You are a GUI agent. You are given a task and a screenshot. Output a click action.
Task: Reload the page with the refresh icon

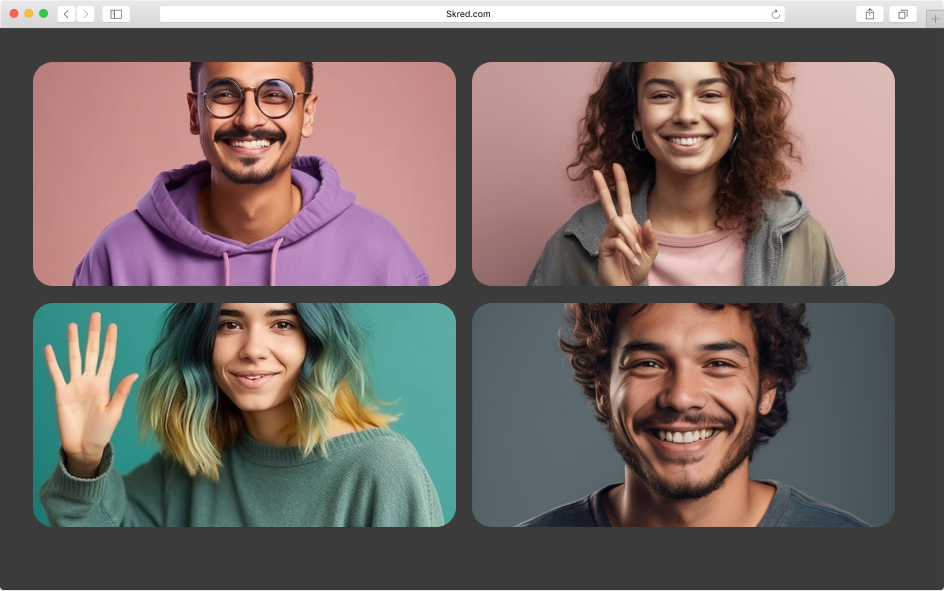tap(775, 14)
